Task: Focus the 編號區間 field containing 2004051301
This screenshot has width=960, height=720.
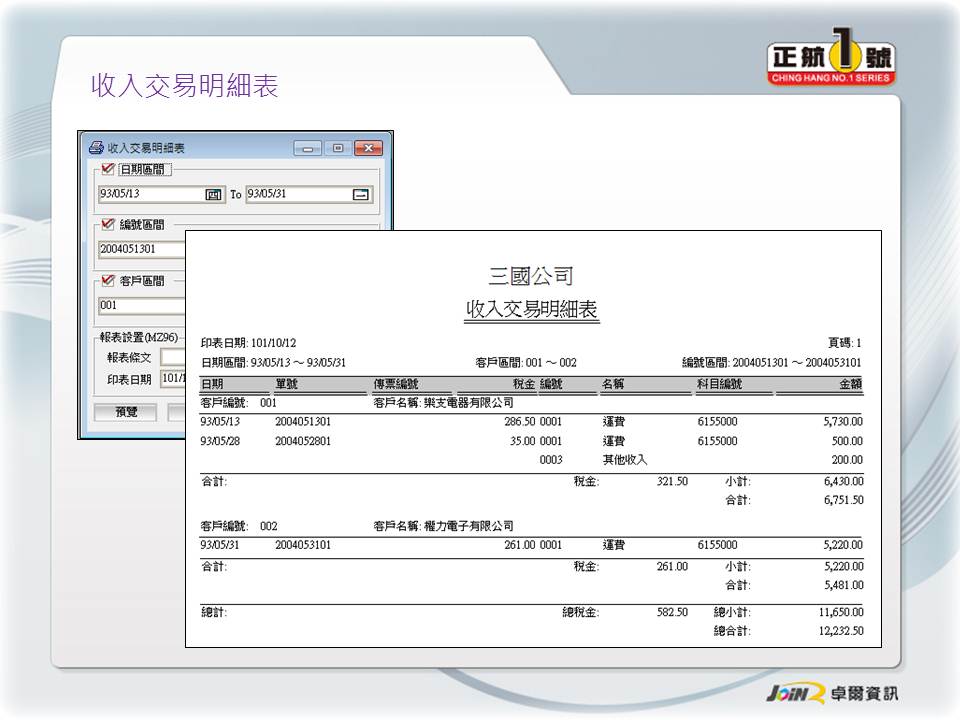Action: (140, 249)
